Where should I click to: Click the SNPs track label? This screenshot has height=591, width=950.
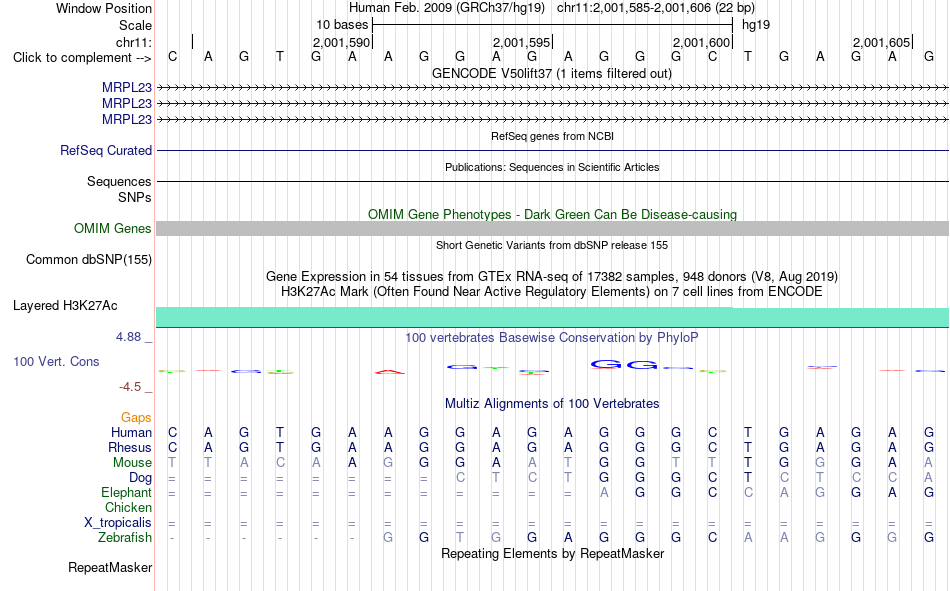click(x=135, y=198)
